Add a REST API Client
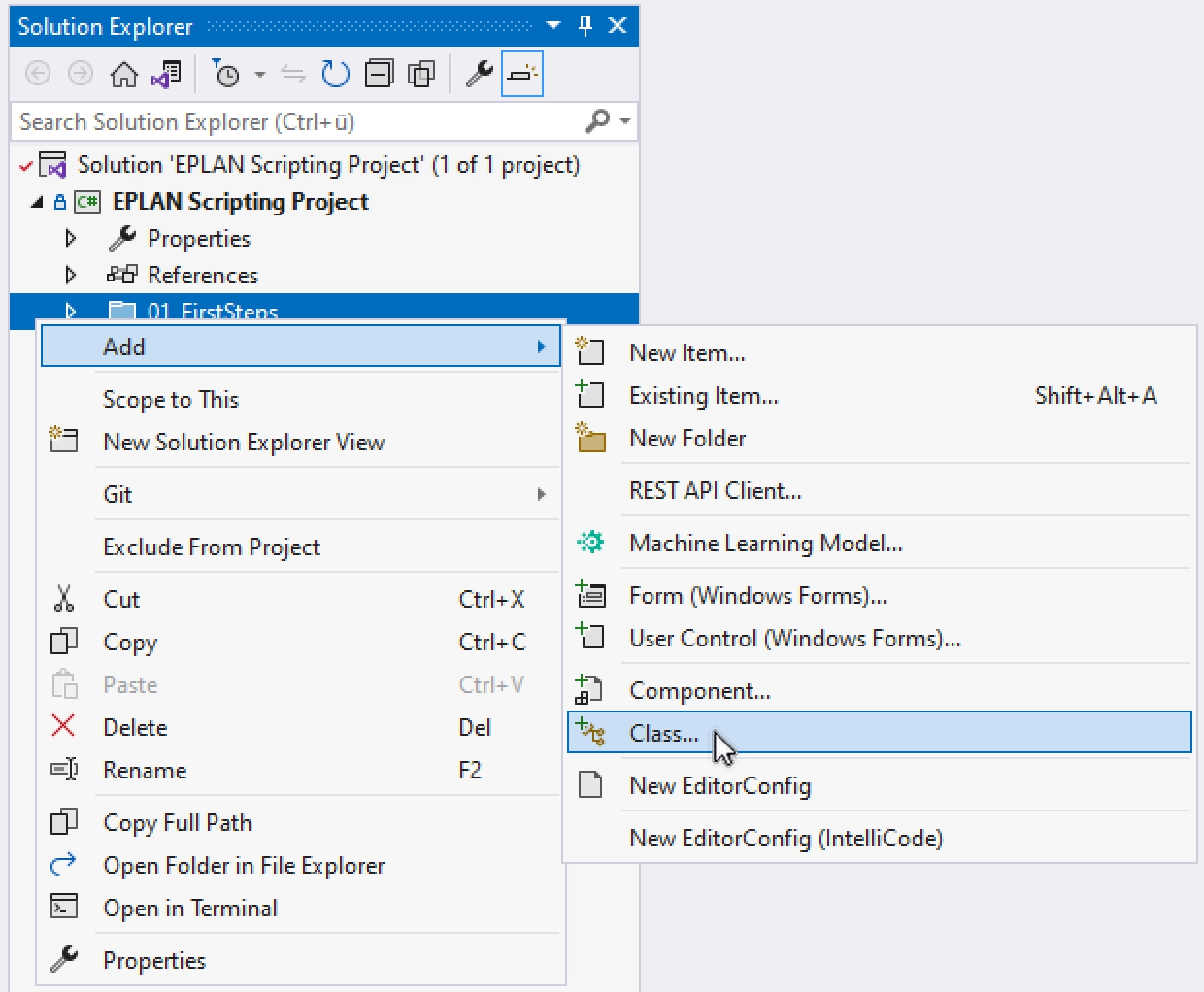 point(880,490)
